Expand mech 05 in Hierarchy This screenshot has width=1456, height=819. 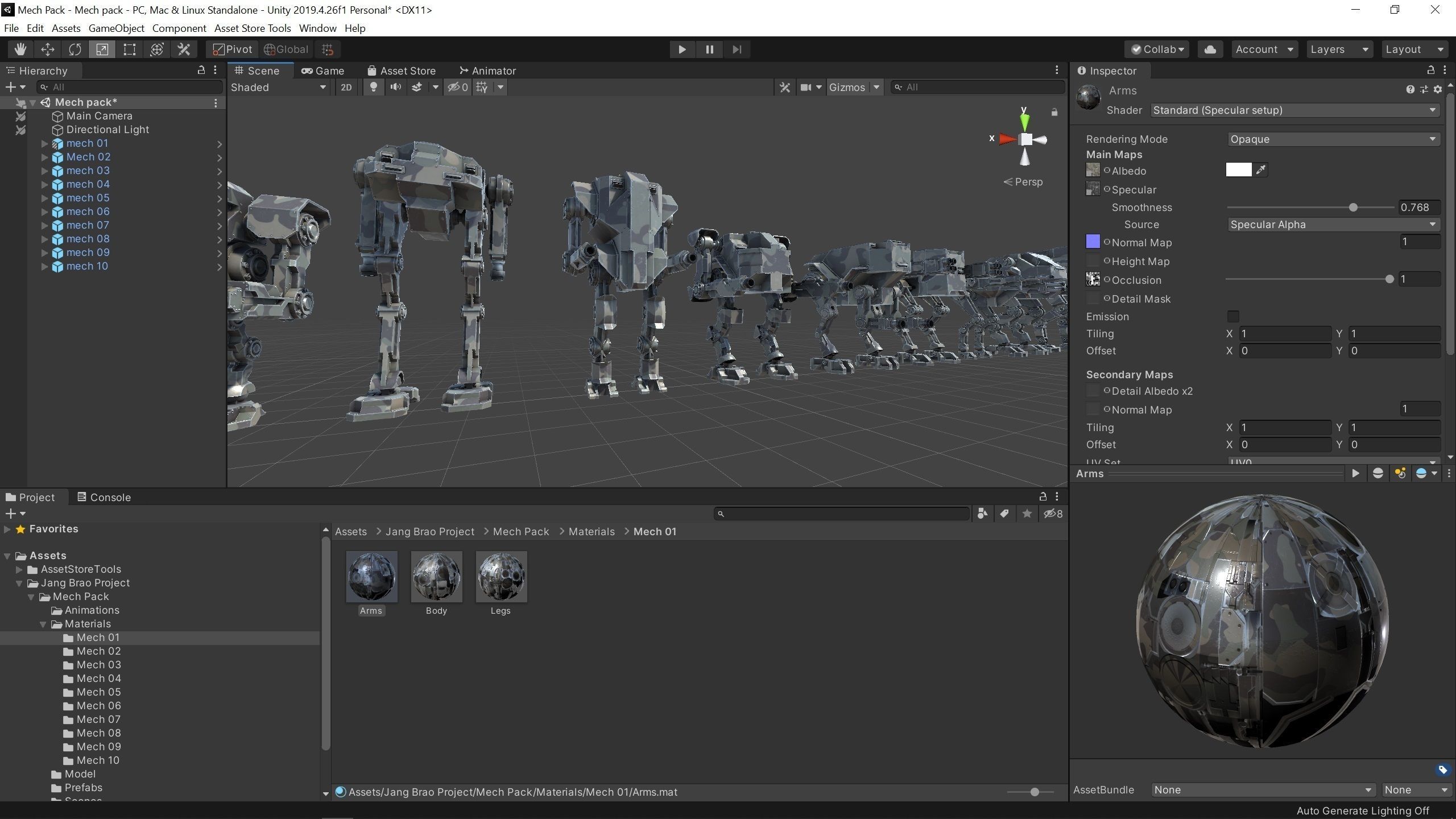click(x=44, y=198)
